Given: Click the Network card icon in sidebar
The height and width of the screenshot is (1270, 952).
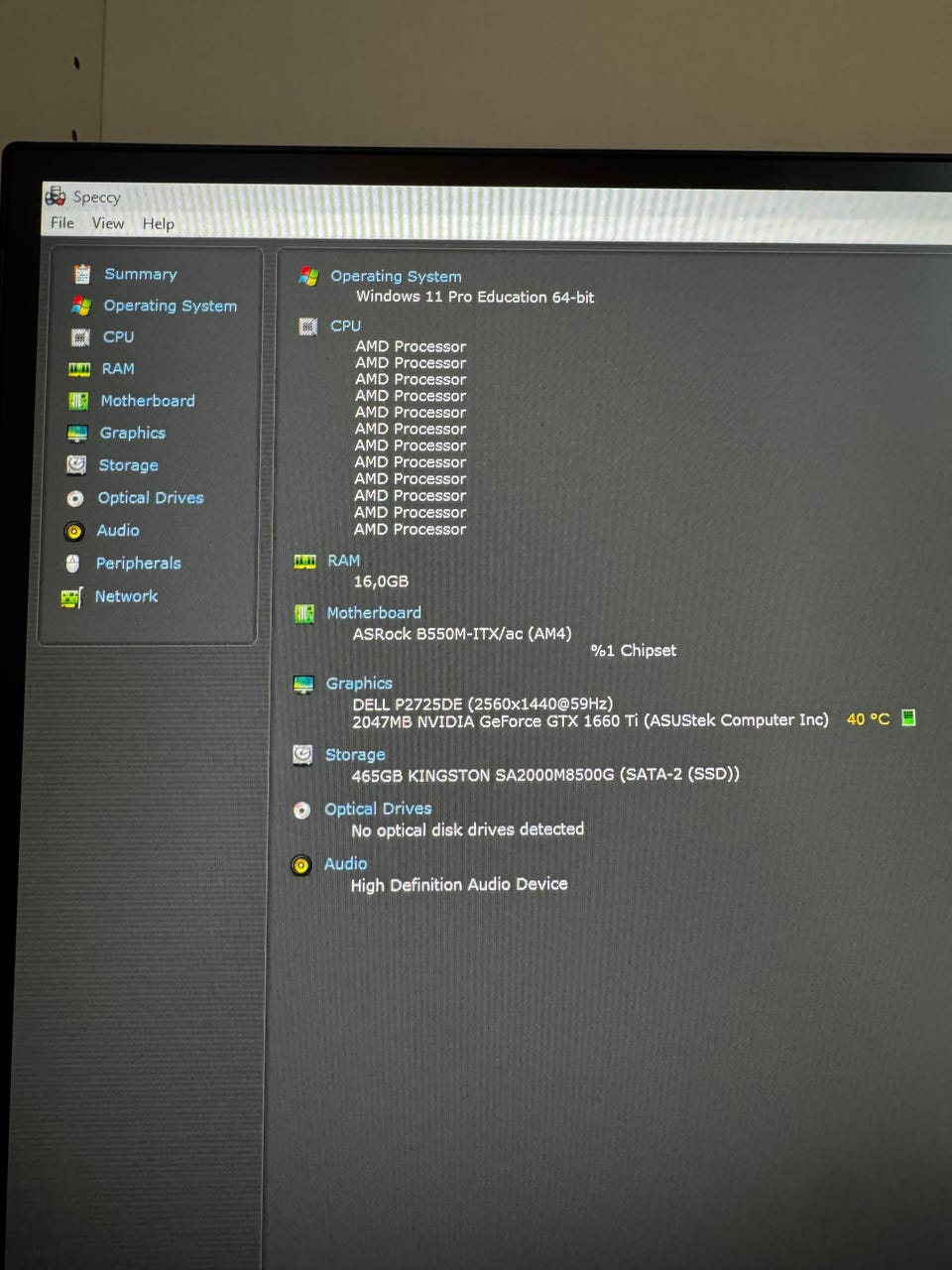Looking at the screenshot, I should (71, 597).
